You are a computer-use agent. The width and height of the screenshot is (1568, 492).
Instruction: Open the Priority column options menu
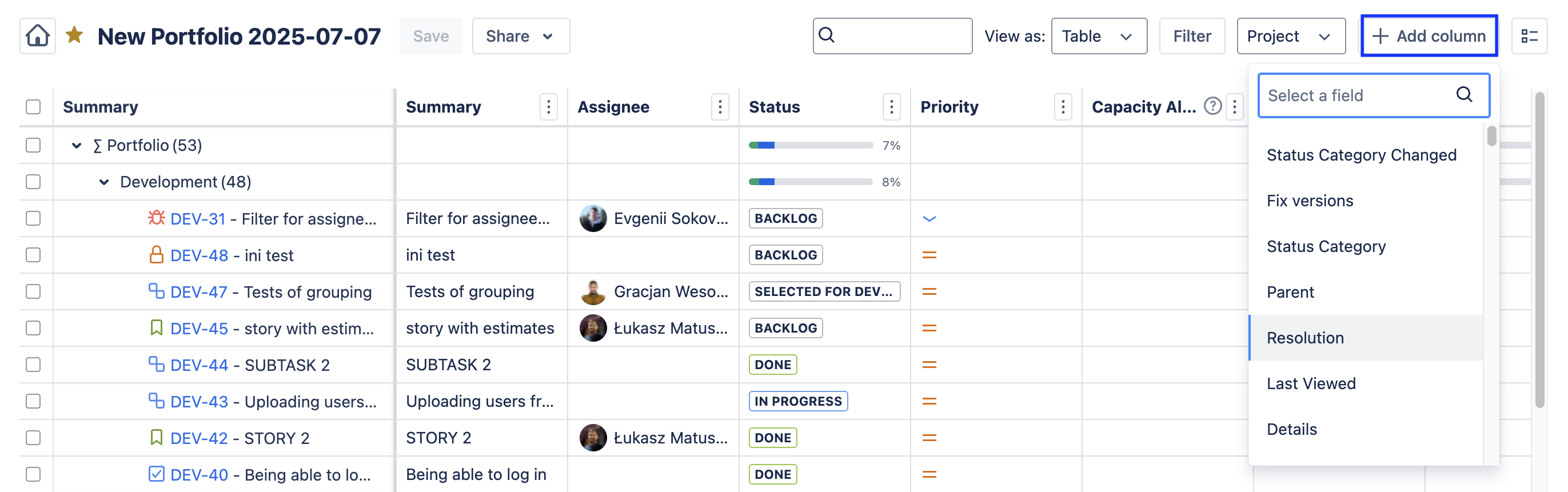tap(1063, 107)
